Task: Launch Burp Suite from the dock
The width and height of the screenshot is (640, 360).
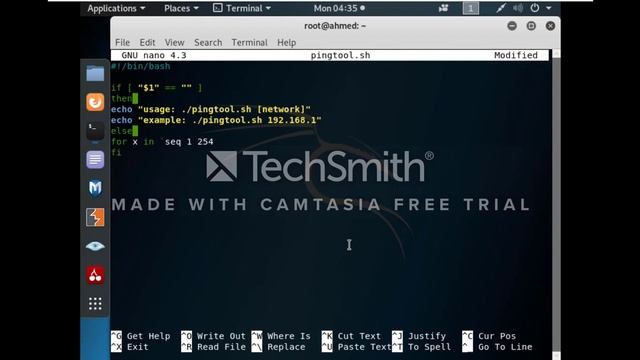Action: pyautogui.click(x=95, y=217)
